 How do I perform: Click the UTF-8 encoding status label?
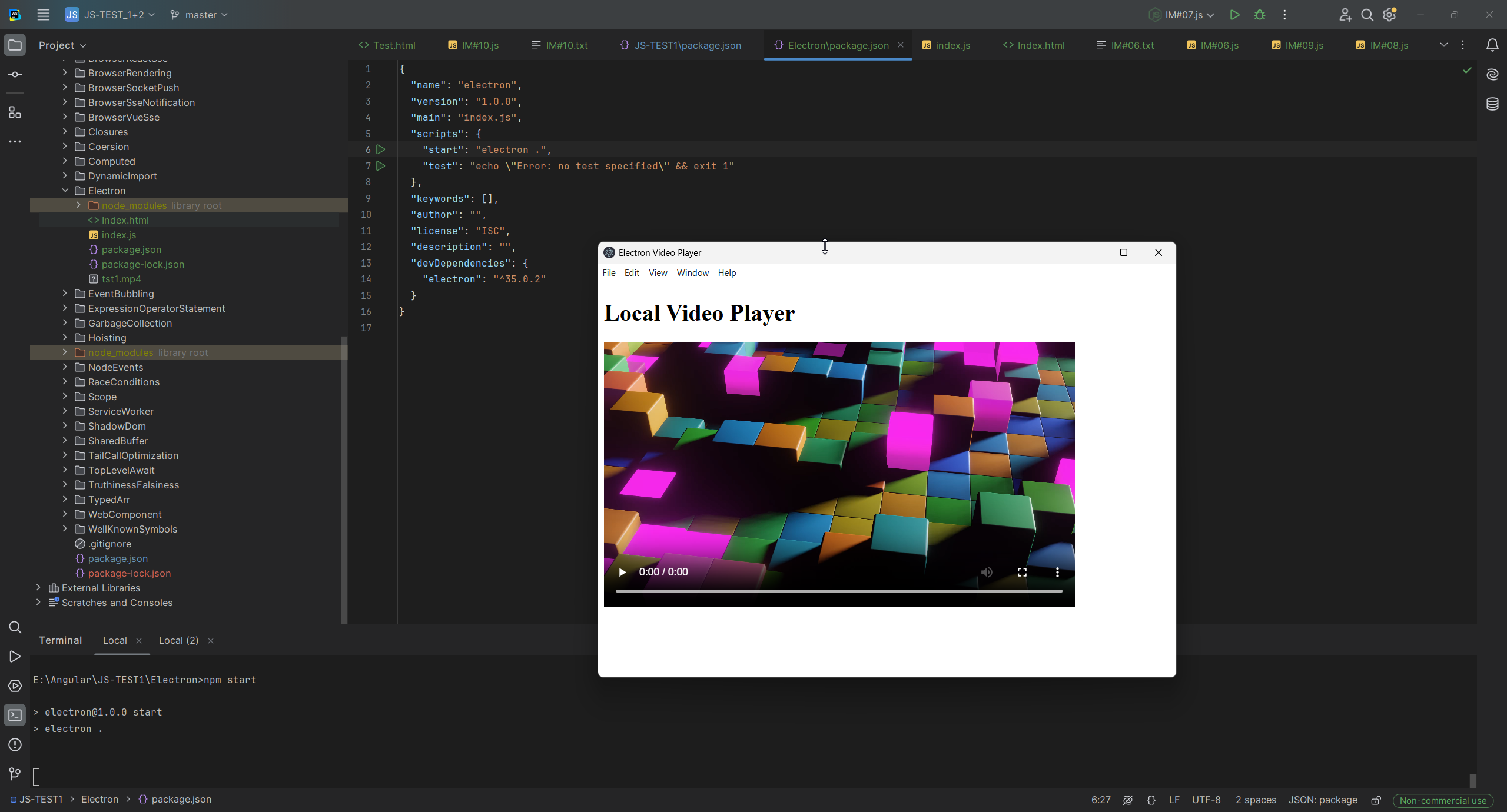tap(1206, 800)
